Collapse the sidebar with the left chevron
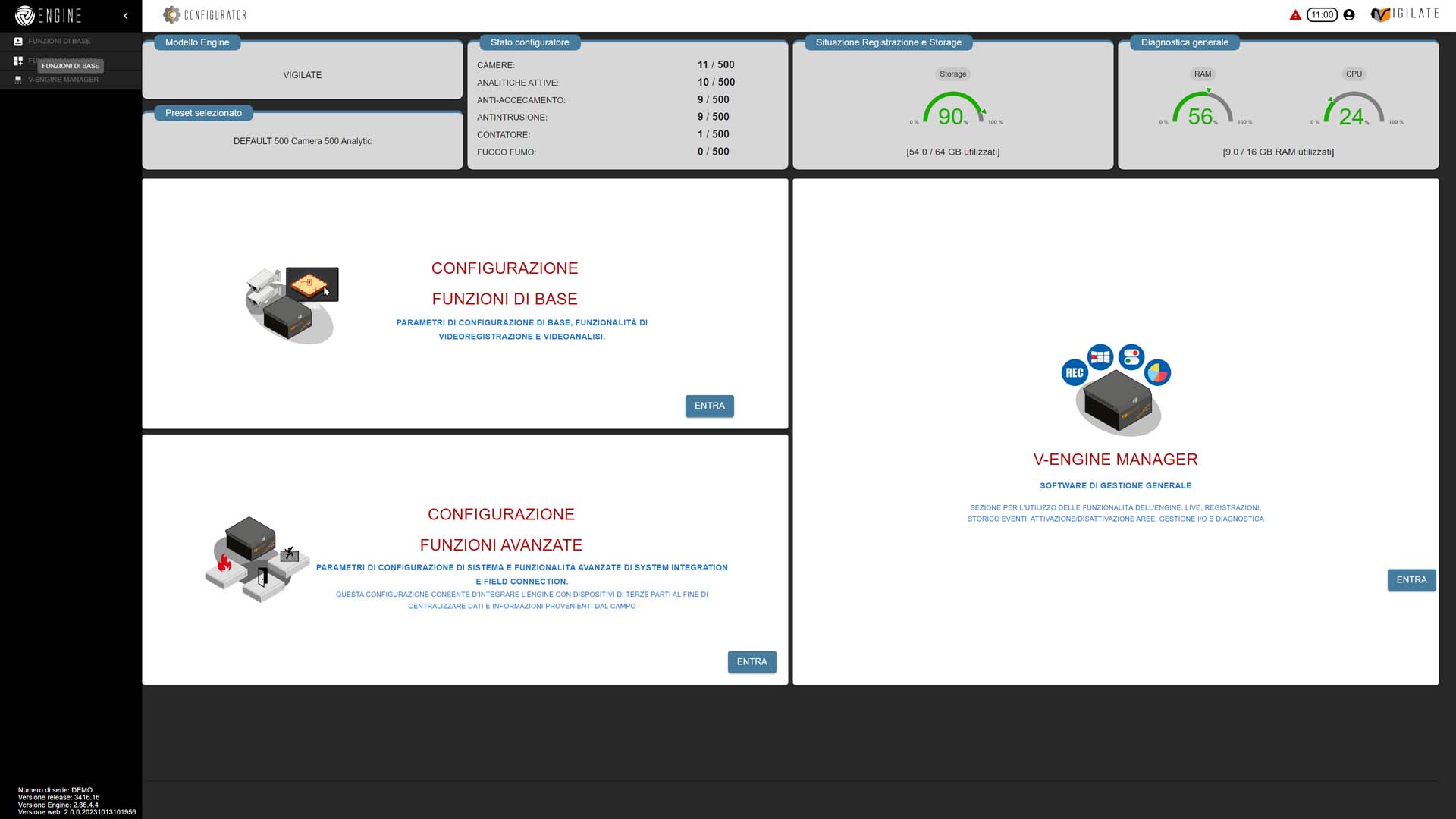The width and height of the screenshot is (1456, 819). tap(126, 15)
